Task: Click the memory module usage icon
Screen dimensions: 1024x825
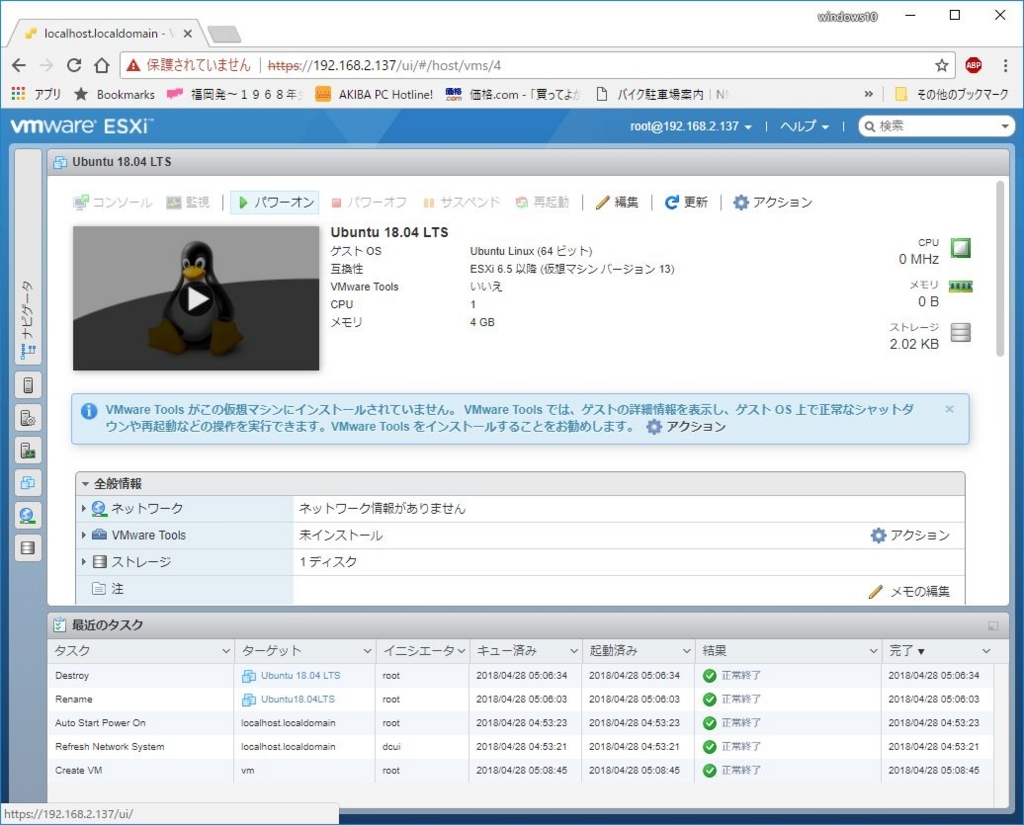Action: point(960,287)
